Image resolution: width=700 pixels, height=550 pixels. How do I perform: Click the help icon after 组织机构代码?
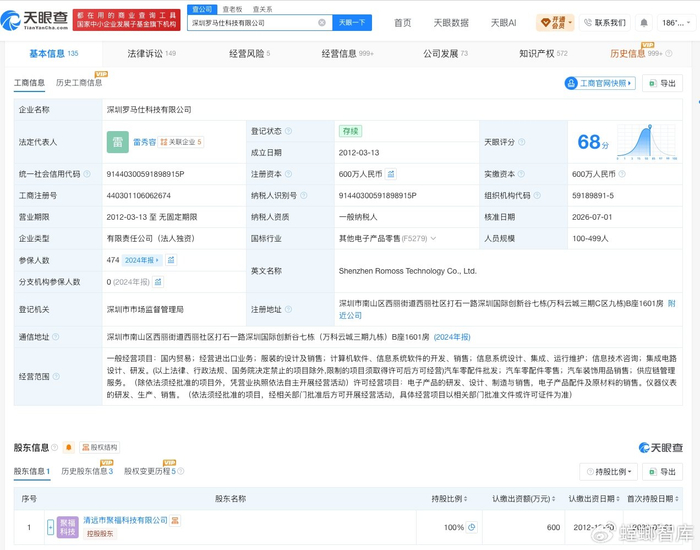(x=537, y=195)
